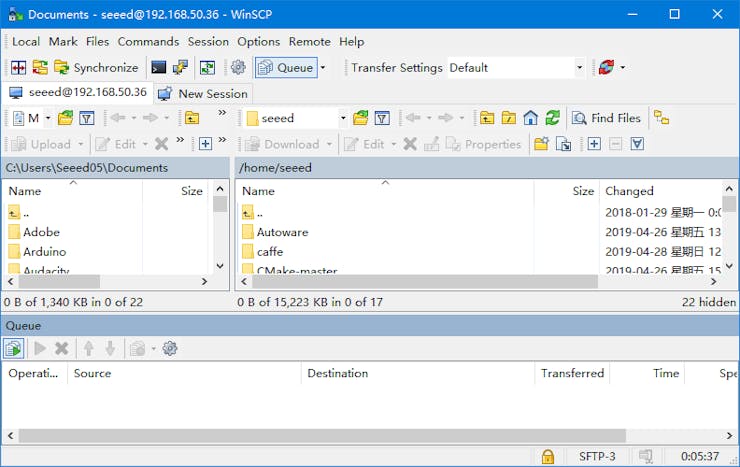Click the Properties button

(484, 144)
